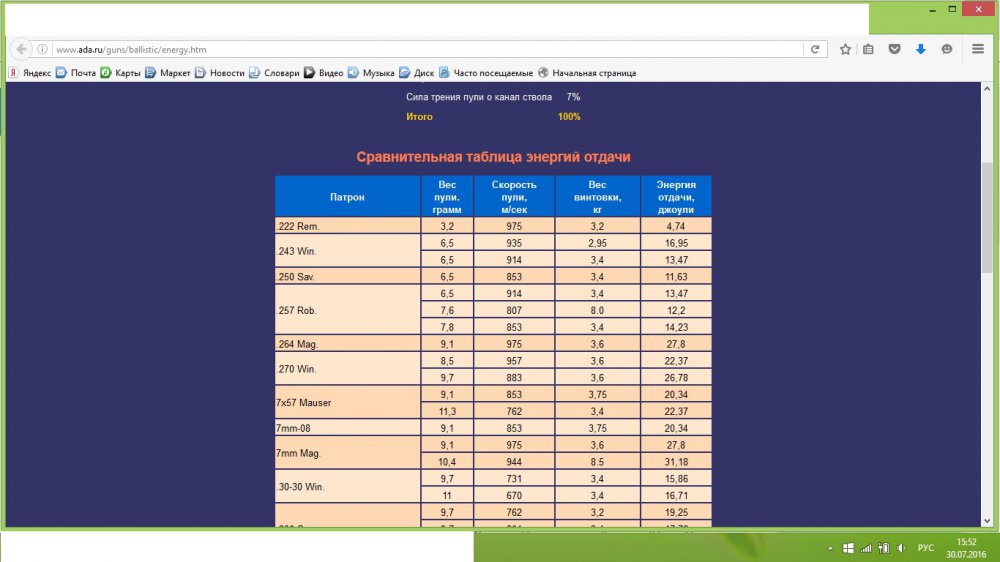Open the bookmarks list icon
The width and height of the screenshot is (1000, 562).
coord(869,49)
